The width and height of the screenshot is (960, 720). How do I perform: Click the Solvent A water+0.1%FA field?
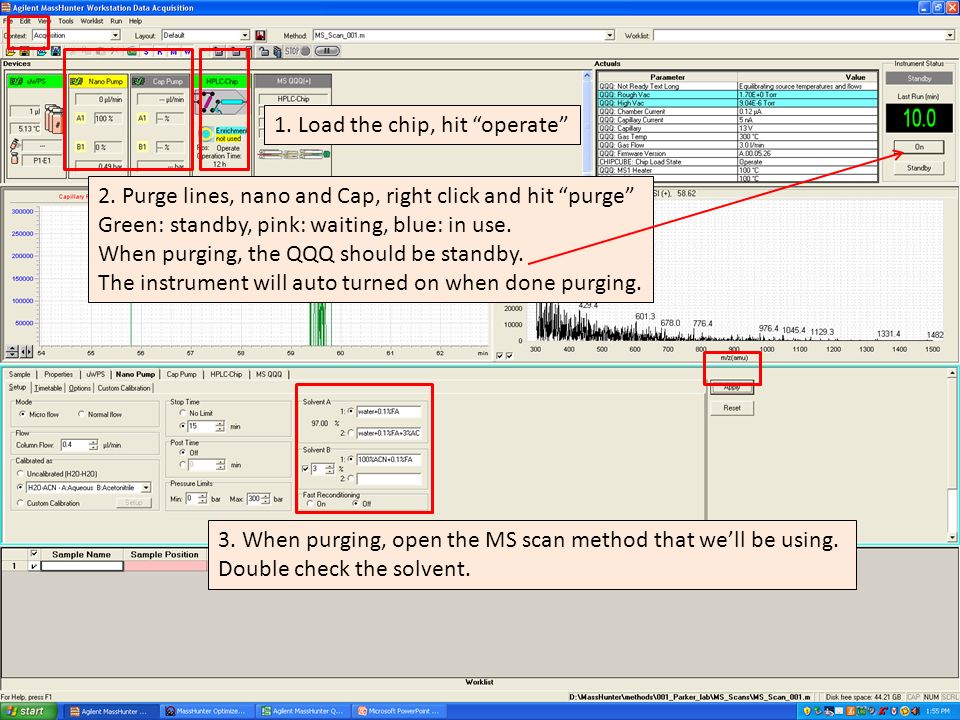[389, 411]
